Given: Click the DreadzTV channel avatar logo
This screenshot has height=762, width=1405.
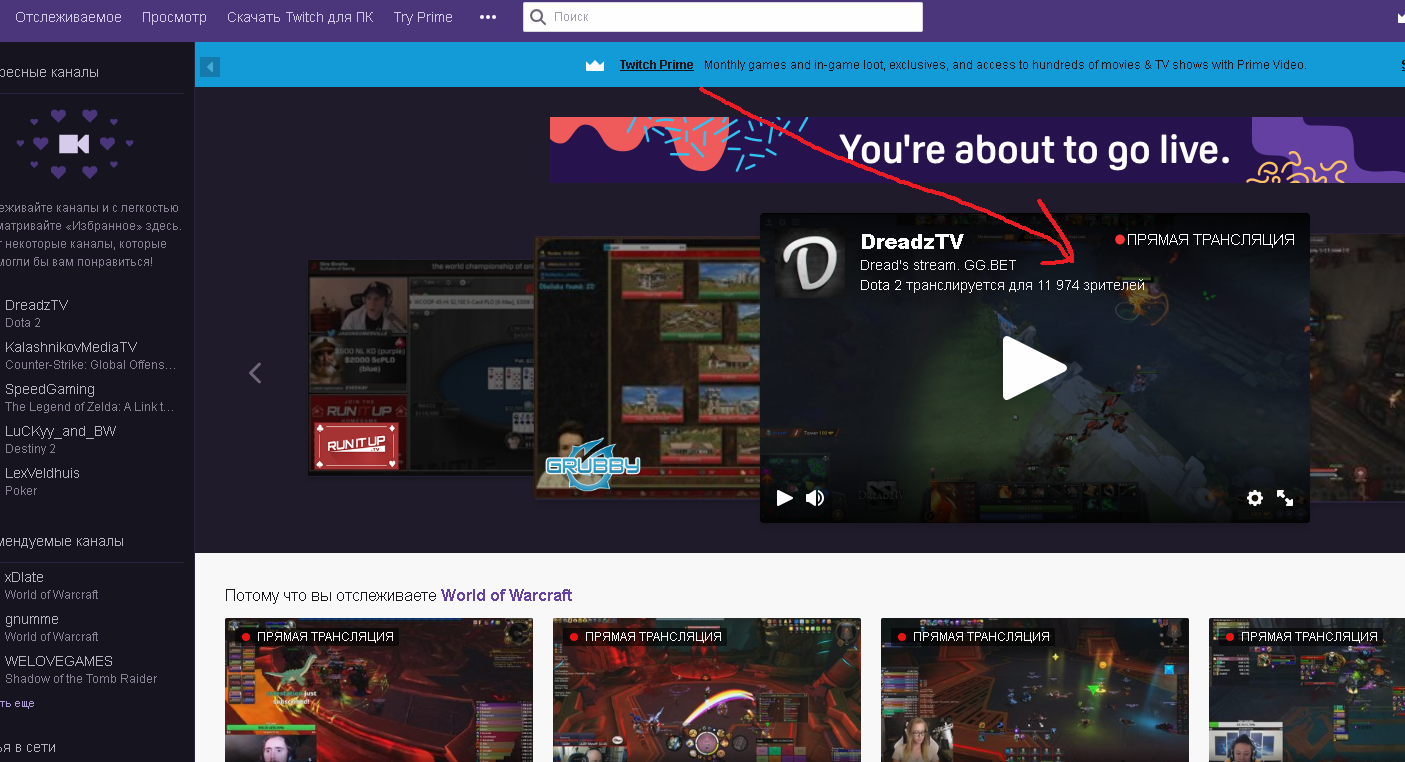Looking at the screenshot, I should coord(811,263).
